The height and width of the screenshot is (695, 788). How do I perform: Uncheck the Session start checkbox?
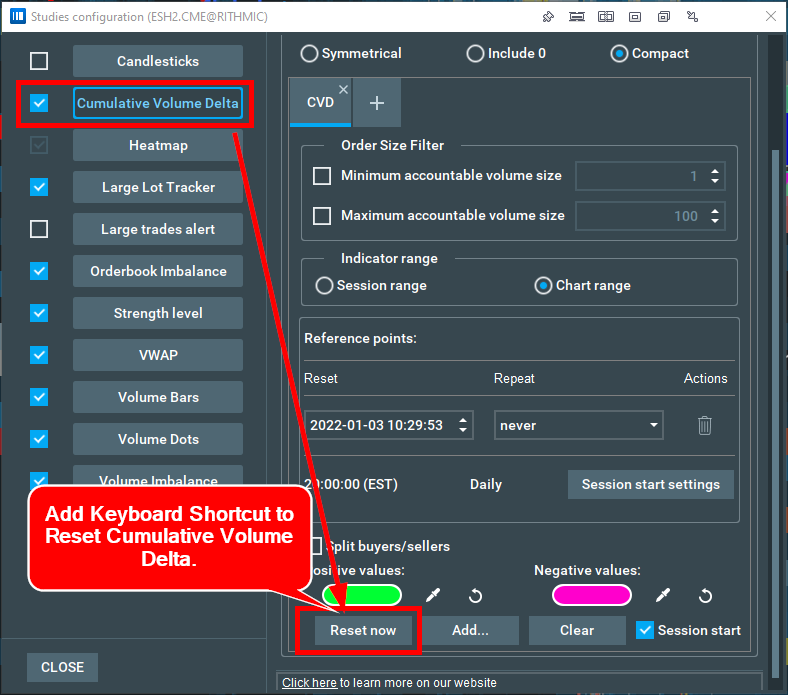pyautogui.click(x=645, y=630)
